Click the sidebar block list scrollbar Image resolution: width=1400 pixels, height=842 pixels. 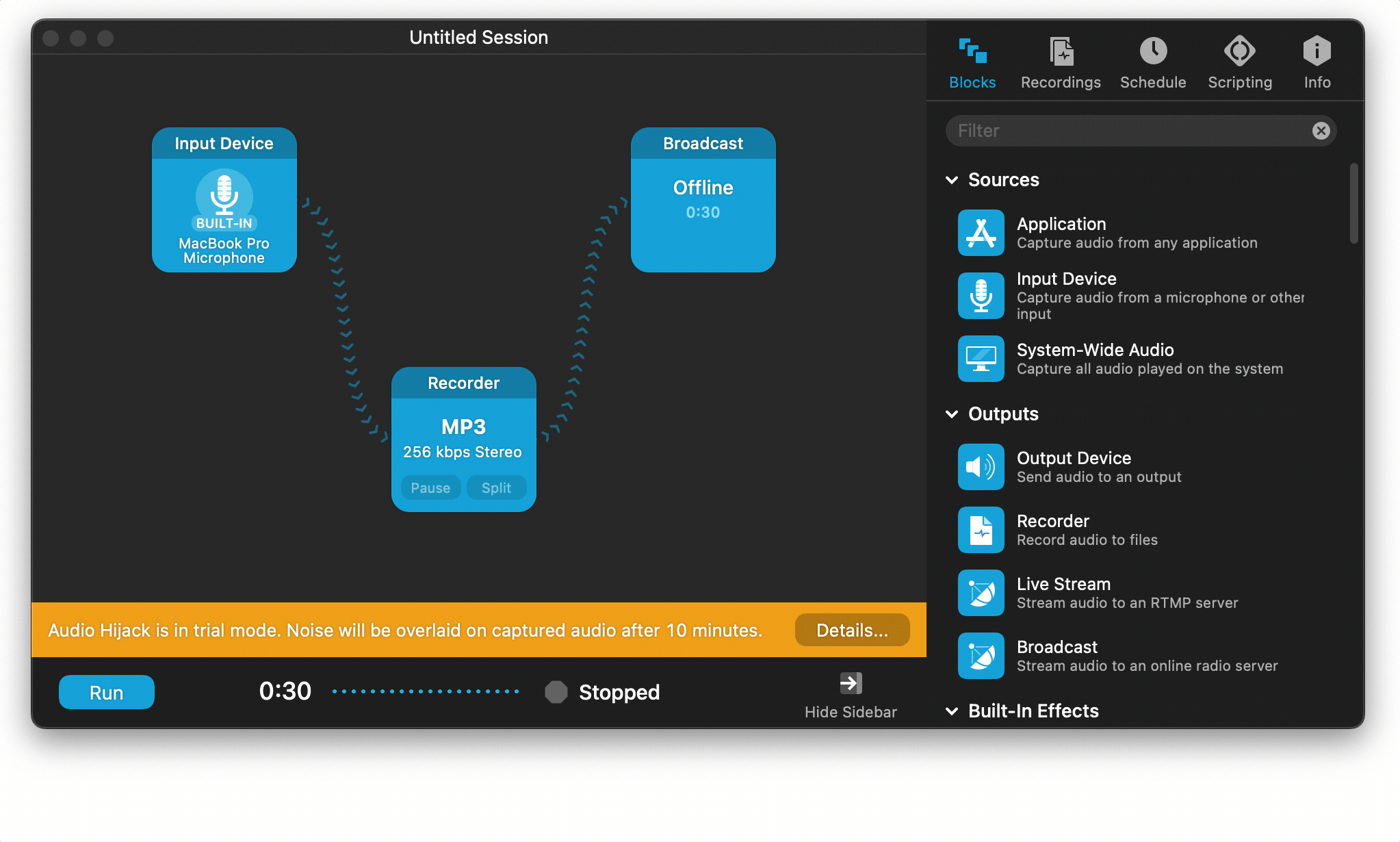click(1353, 203)
